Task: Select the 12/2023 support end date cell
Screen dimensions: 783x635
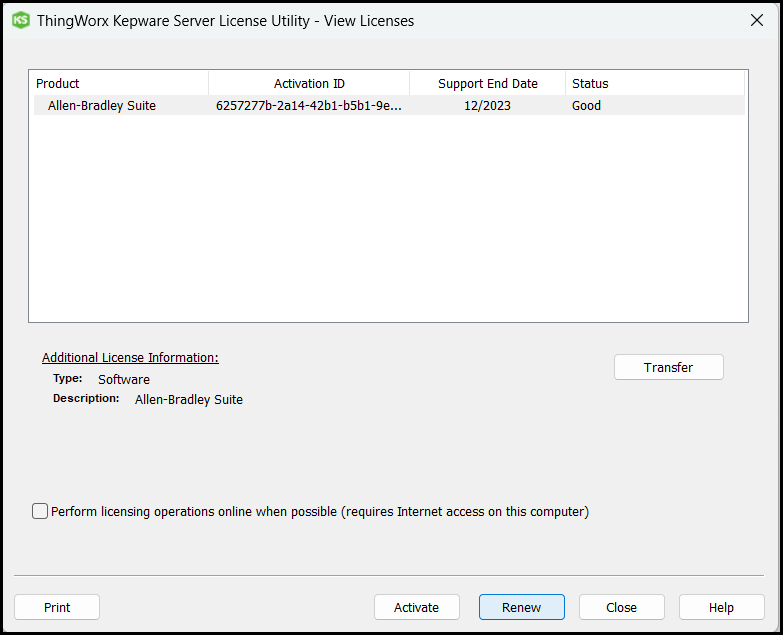Action: point(487,105)
